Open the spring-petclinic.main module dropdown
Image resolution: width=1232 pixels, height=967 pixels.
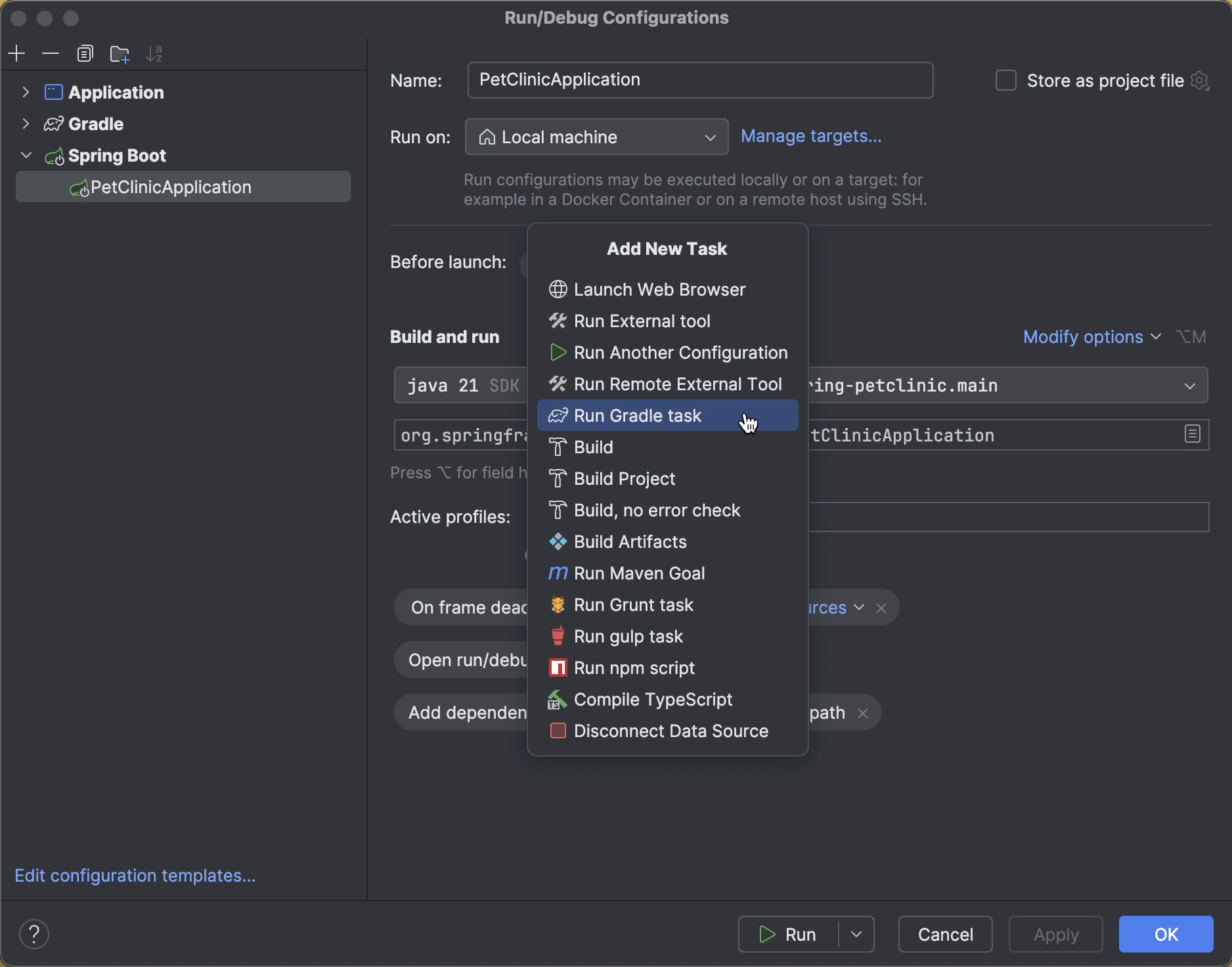[1190, 386]
